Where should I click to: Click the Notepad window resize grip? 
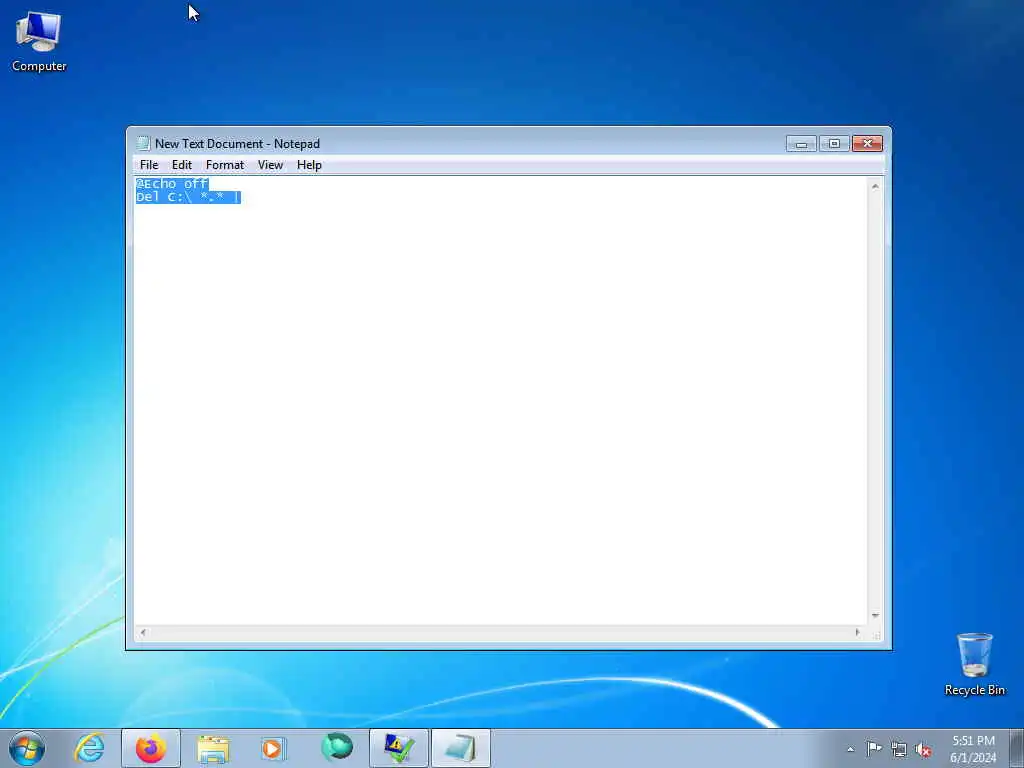pos(876,634)
